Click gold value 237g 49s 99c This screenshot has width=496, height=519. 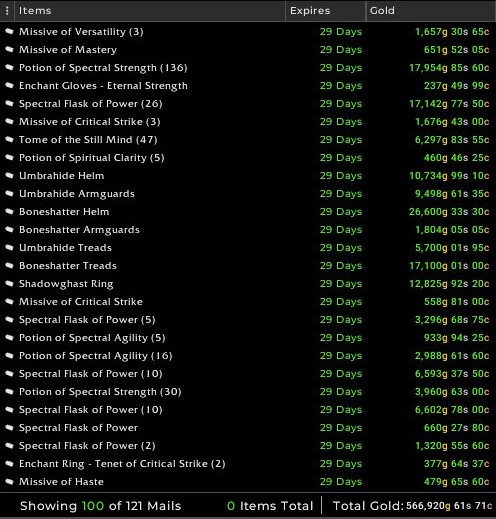tap(457, 85)
